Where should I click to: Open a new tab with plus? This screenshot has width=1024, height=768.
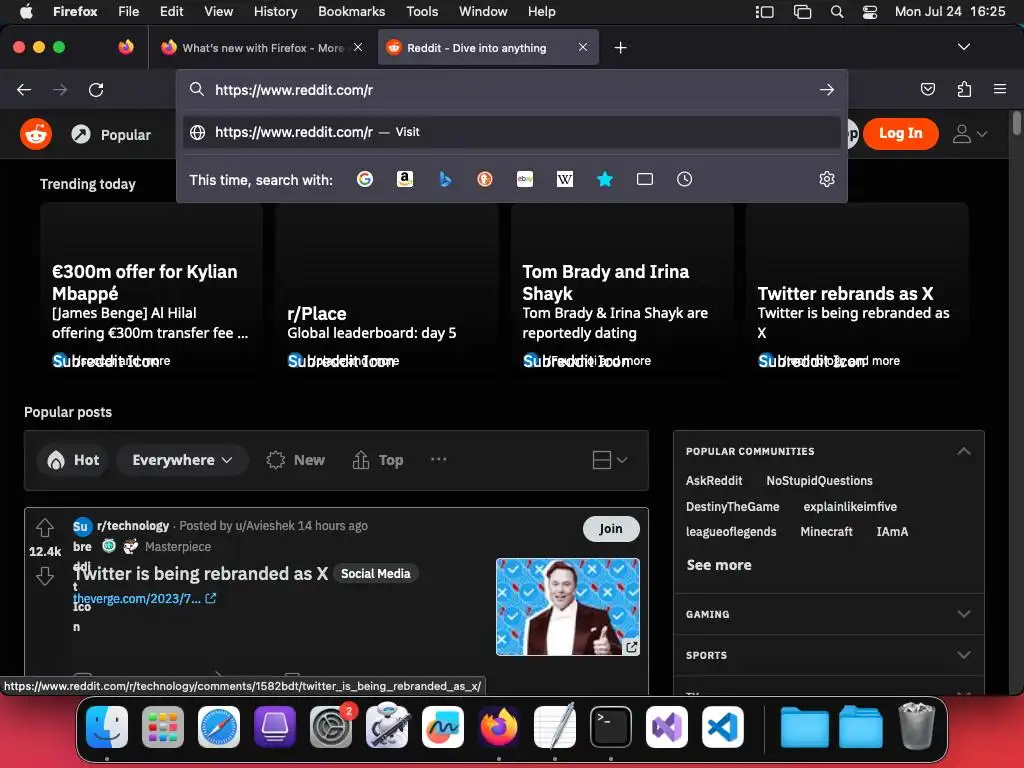(620, 48)
